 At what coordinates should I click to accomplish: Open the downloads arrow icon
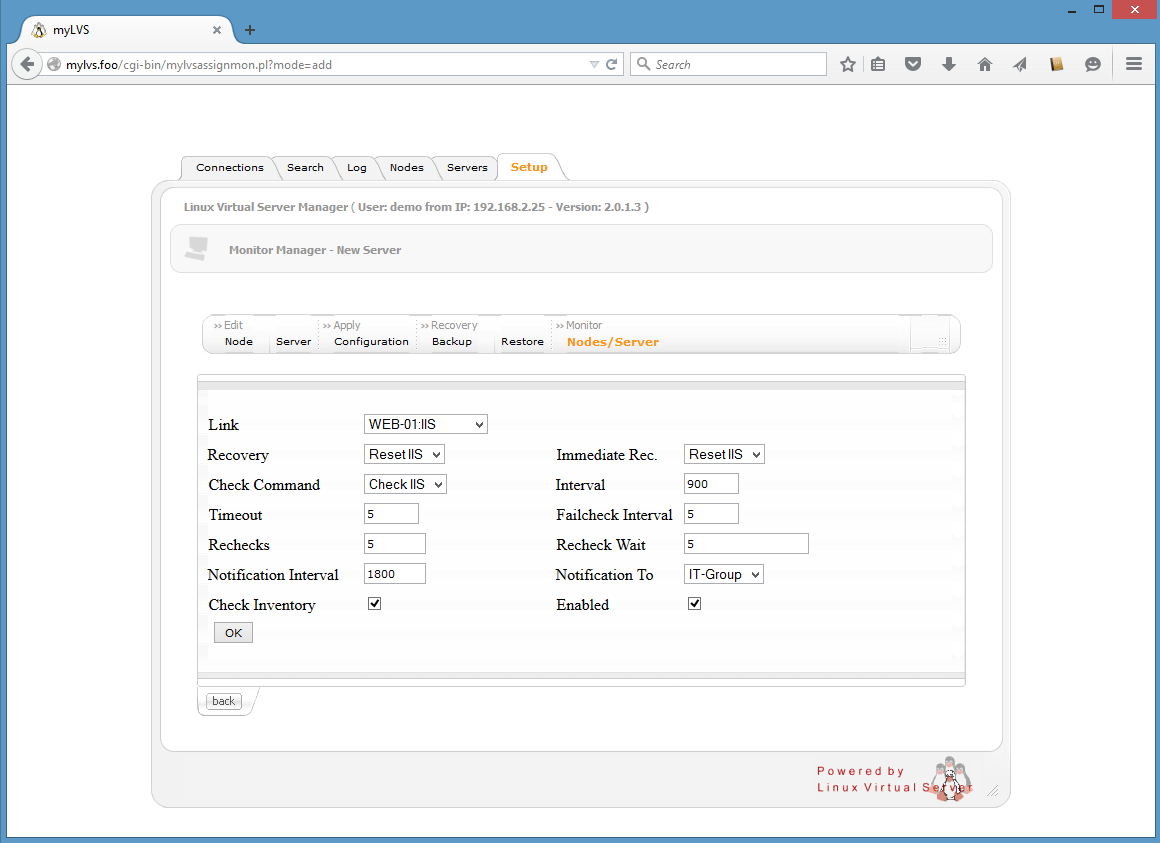(x=949, y=64)
